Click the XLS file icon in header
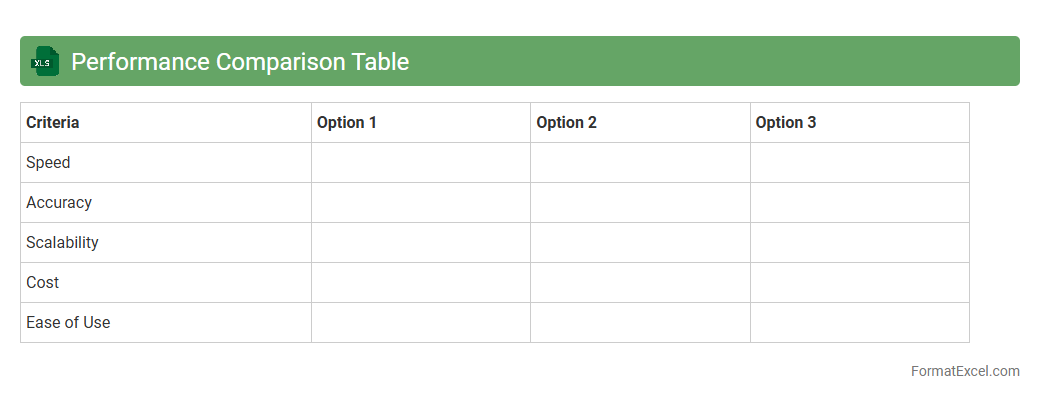This screenshot has height=400, width=1040. (x=45, y=61)
